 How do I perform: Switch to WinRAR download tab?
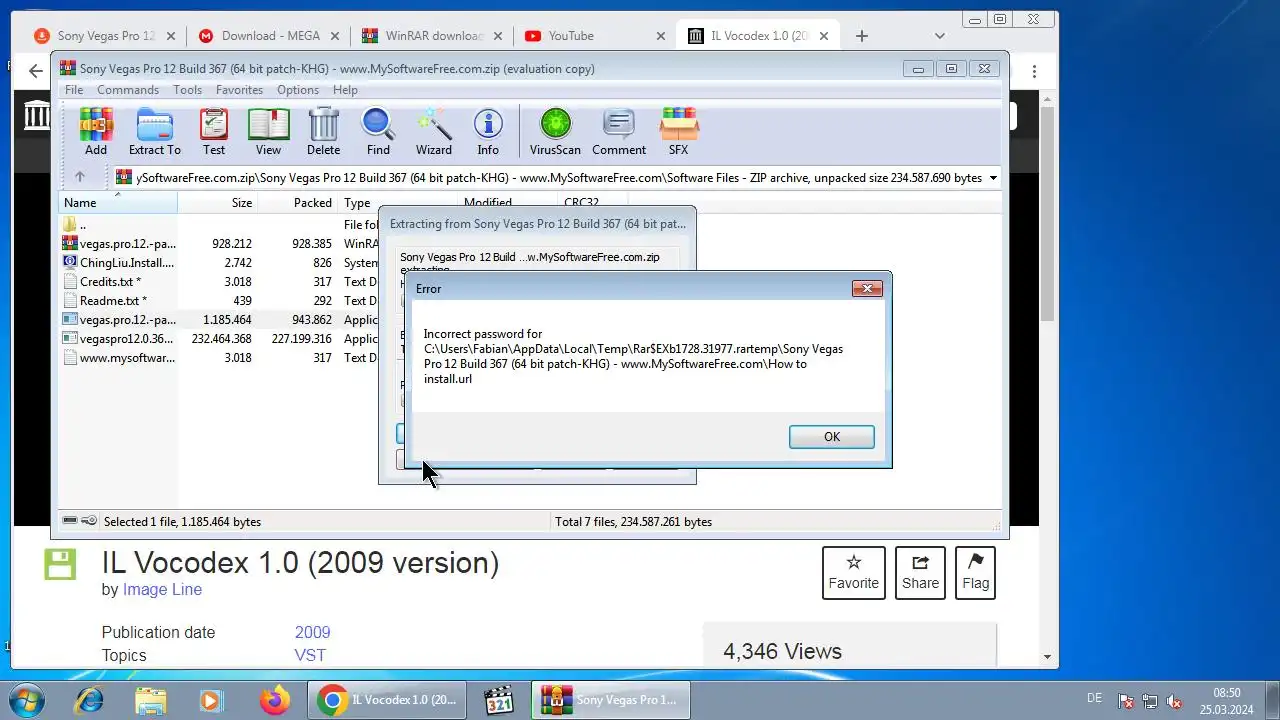coord(434,36)
